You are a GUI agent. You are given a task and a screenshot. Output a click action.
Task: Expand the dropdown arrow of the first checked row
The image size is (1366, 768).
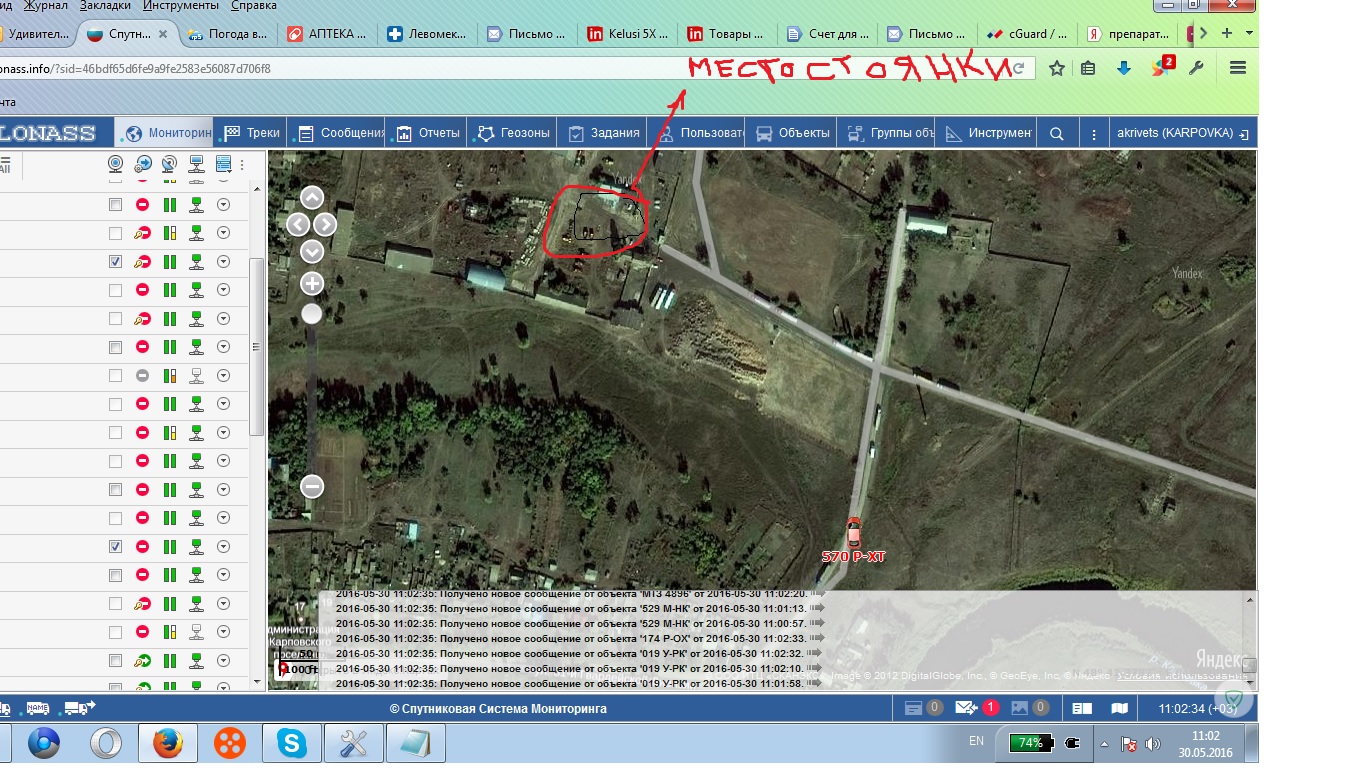(223, 262)
